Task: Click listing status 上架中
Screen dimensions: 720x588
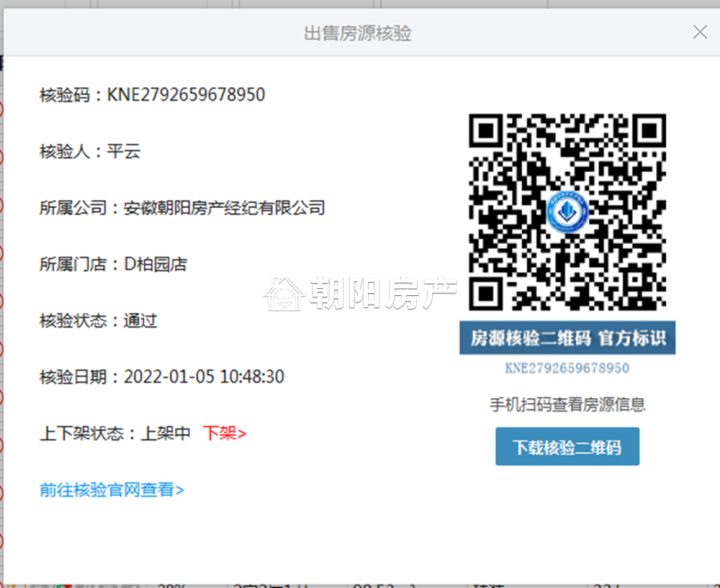Action: tap(165, 433)
